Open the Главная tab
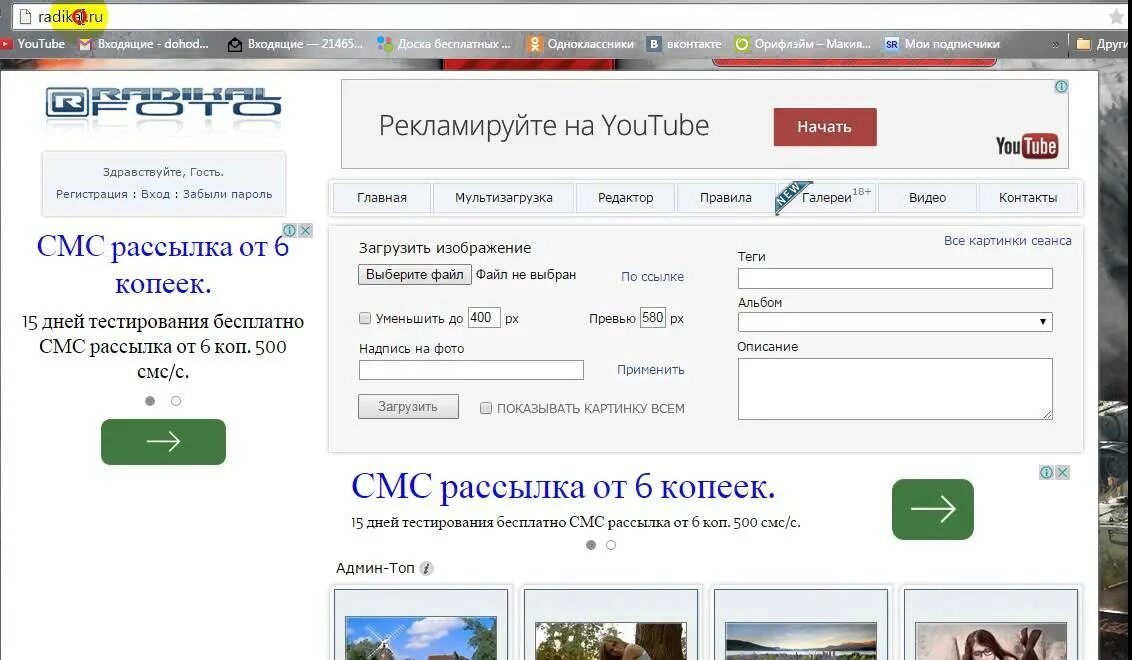The width and height of the screenshot is (1132, 660). [382, 198]
